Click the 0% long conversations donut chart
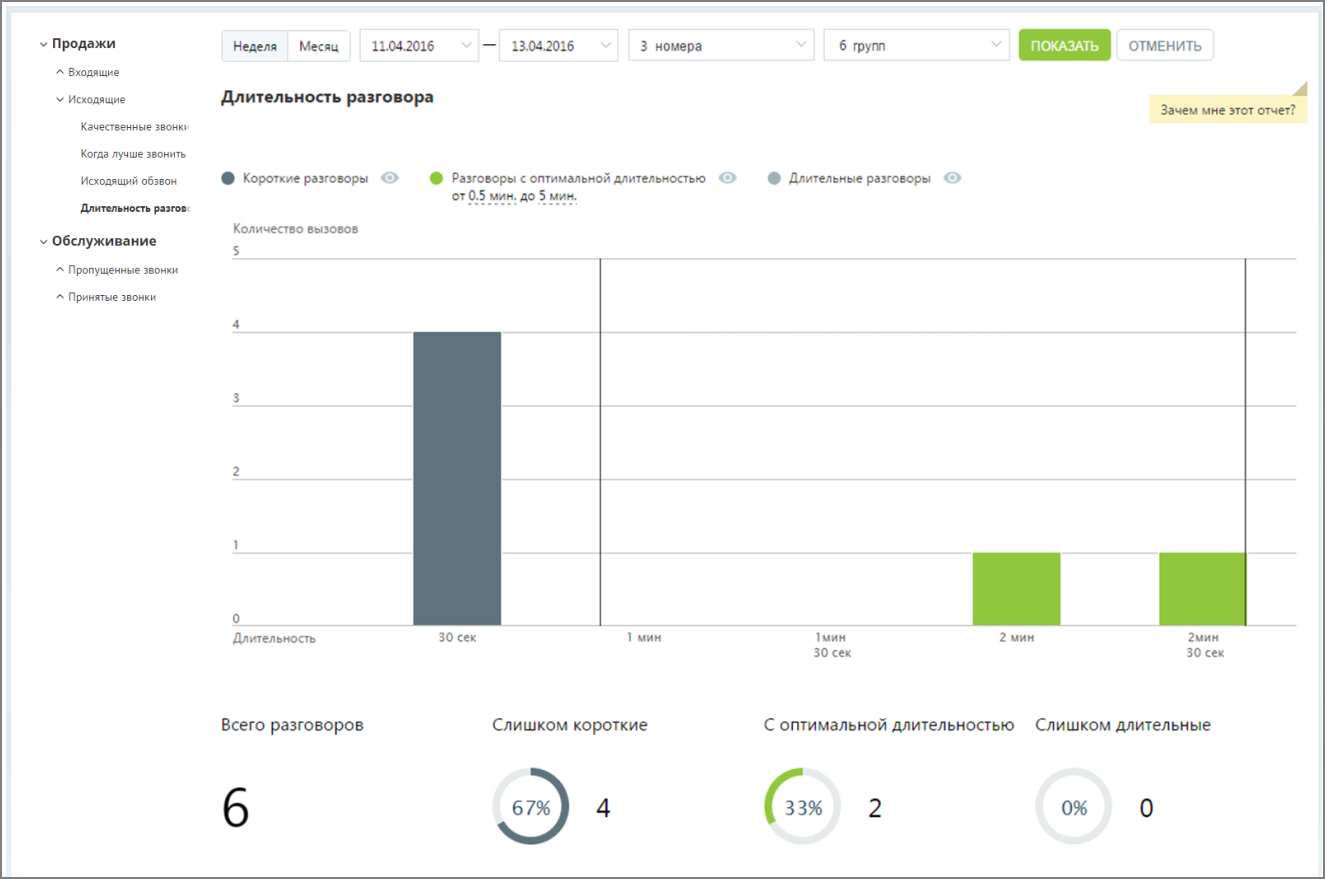 click(x=1074, y=808)
